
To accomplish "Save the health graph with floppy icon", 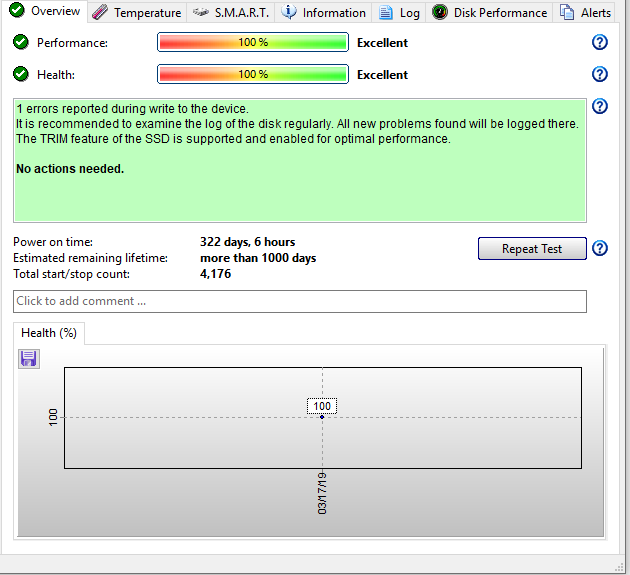I will [29, 359].
